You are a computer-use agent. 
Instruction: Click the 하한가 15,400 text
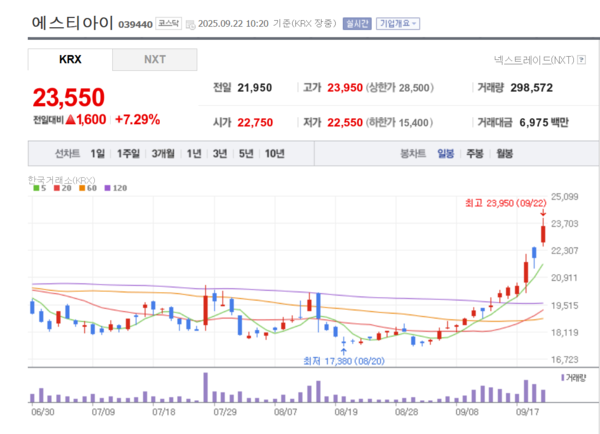399,122
